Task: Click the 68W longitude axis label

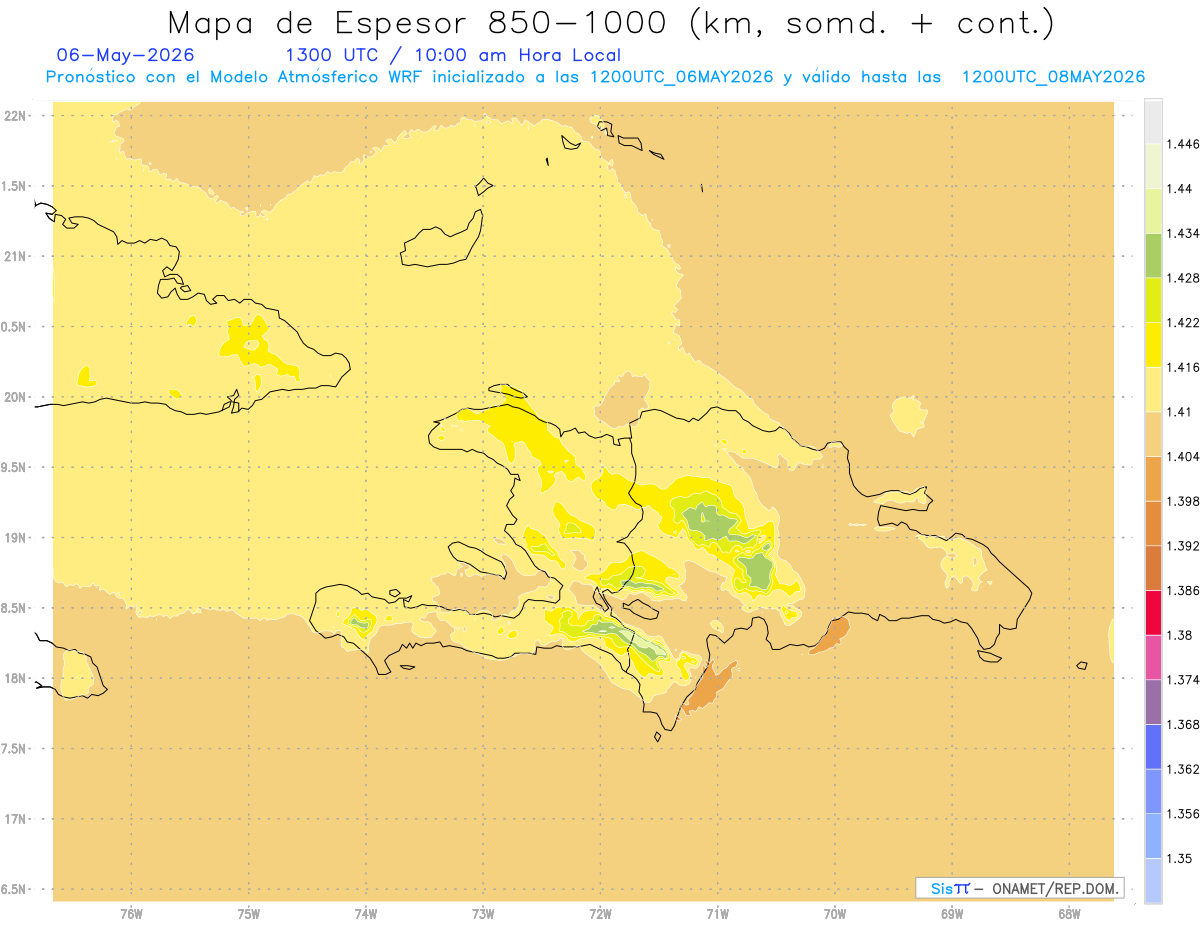Action: (1069, 914)
